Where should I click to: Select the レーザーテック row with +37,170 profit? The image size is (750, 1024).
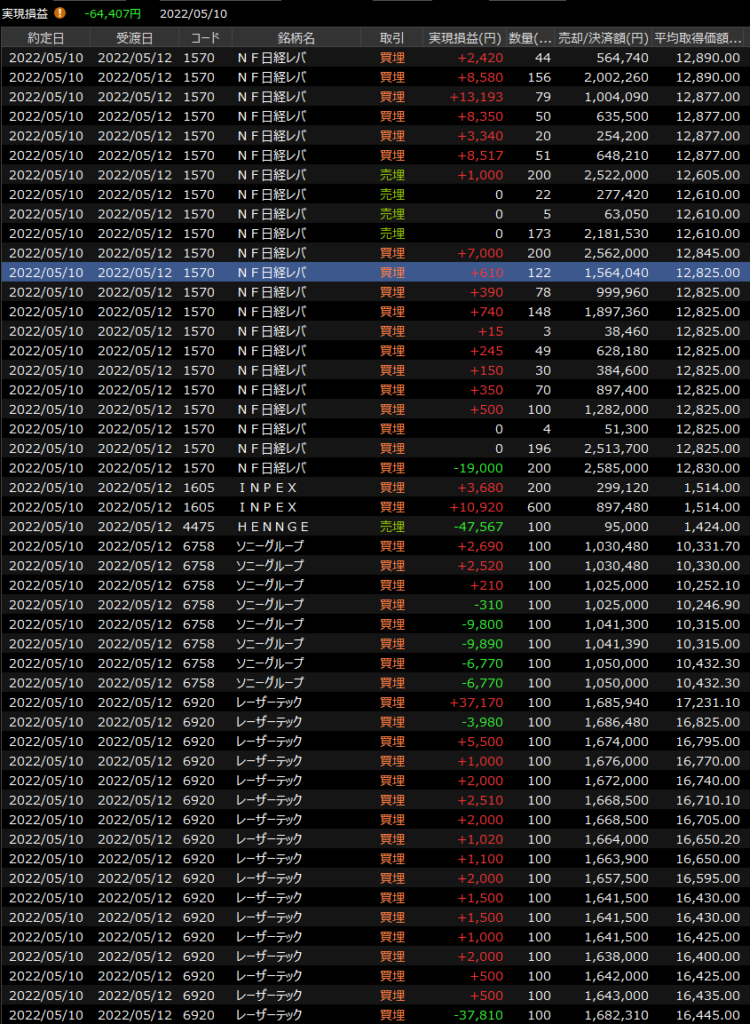coord(375,702)
